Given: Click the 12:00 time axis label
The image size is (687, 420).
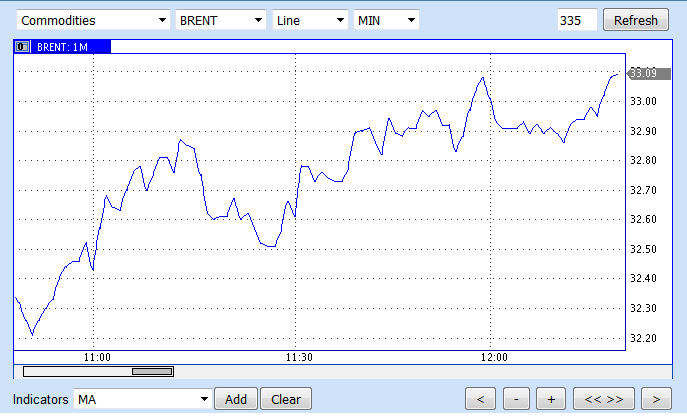Looking at the screenshot, I should [494, 357].
